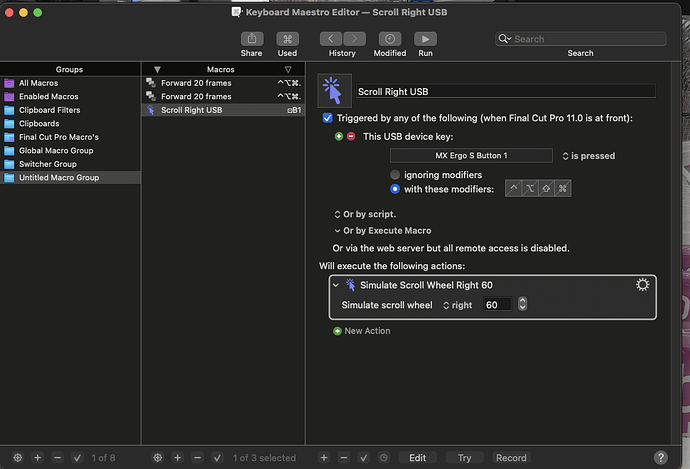Click the Scroll Right USB macro icon well
Image resolution: width=690 pixels, height=469 pixels.
(x=334, y=91)
